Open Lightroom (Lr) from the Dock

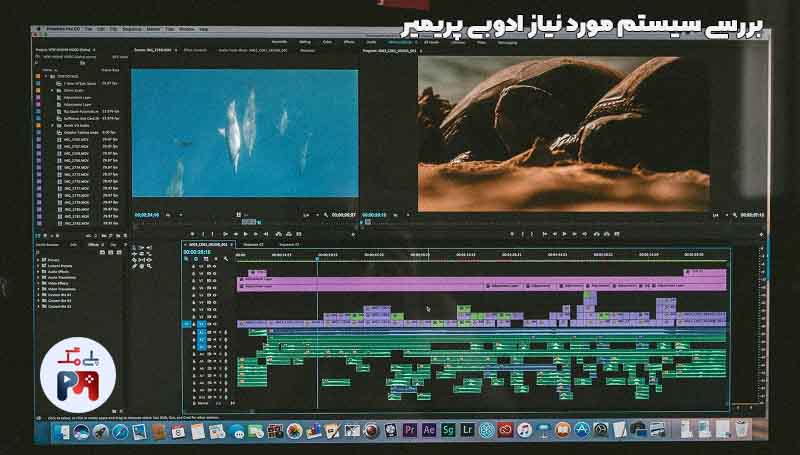coord(467,430)
